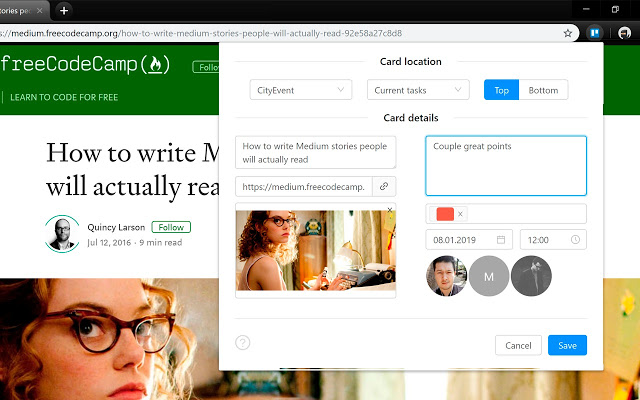This screenshot has width=640, height=400.
Task: Click the Follow button in freeCodeCamp header
Action: click(206, 67)
